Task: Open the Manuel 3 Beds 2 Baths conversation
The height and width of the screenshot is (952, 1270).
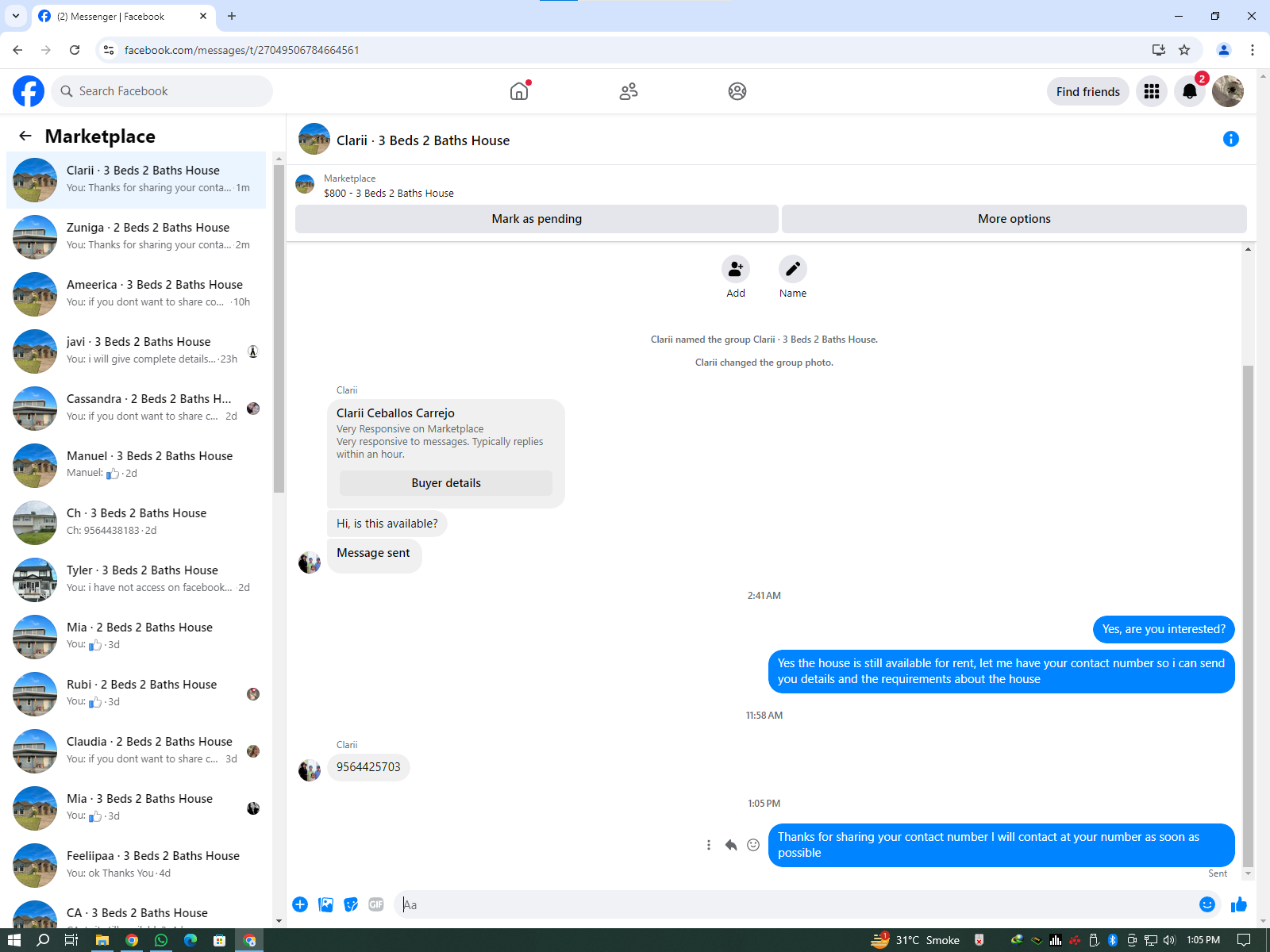Action: tap(137, 466)
